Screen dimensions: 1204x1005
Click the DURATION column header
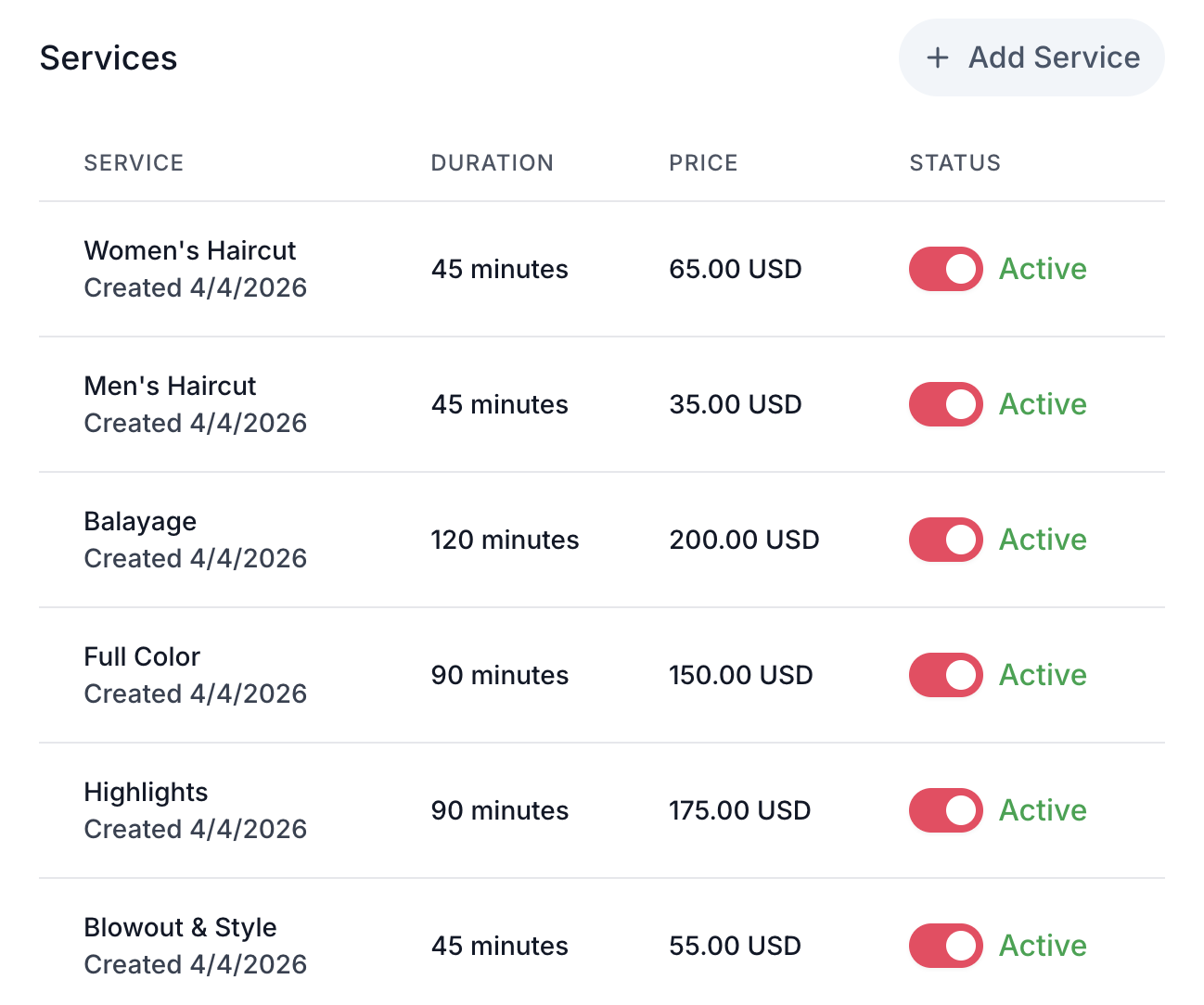coord(492,163)
